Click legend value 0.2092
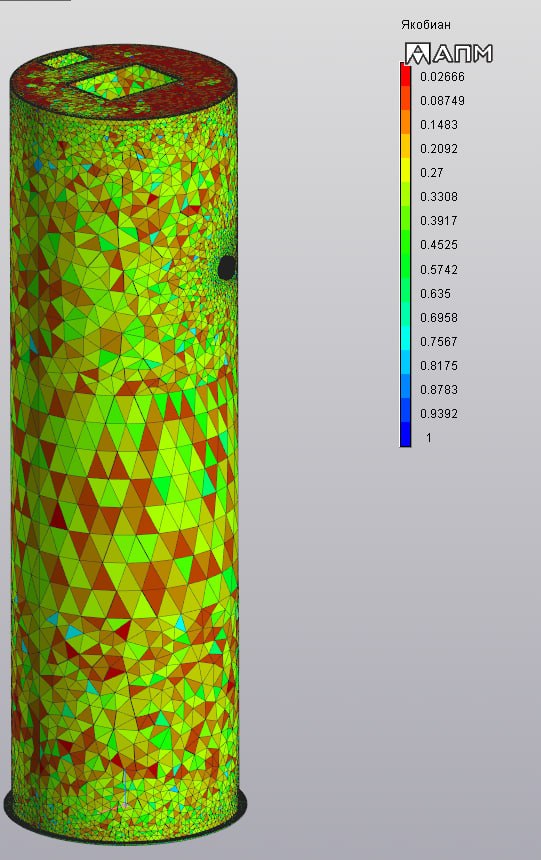Image resolution: width=541 pixels, height=860 pixels. tap(439, 149)
